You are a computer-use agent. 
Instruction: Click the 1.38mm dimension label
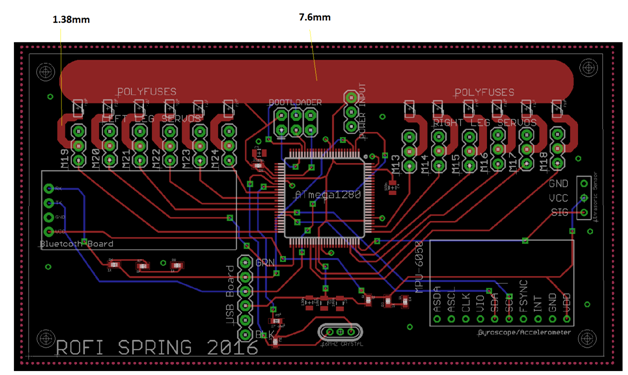tap(71, 19)
